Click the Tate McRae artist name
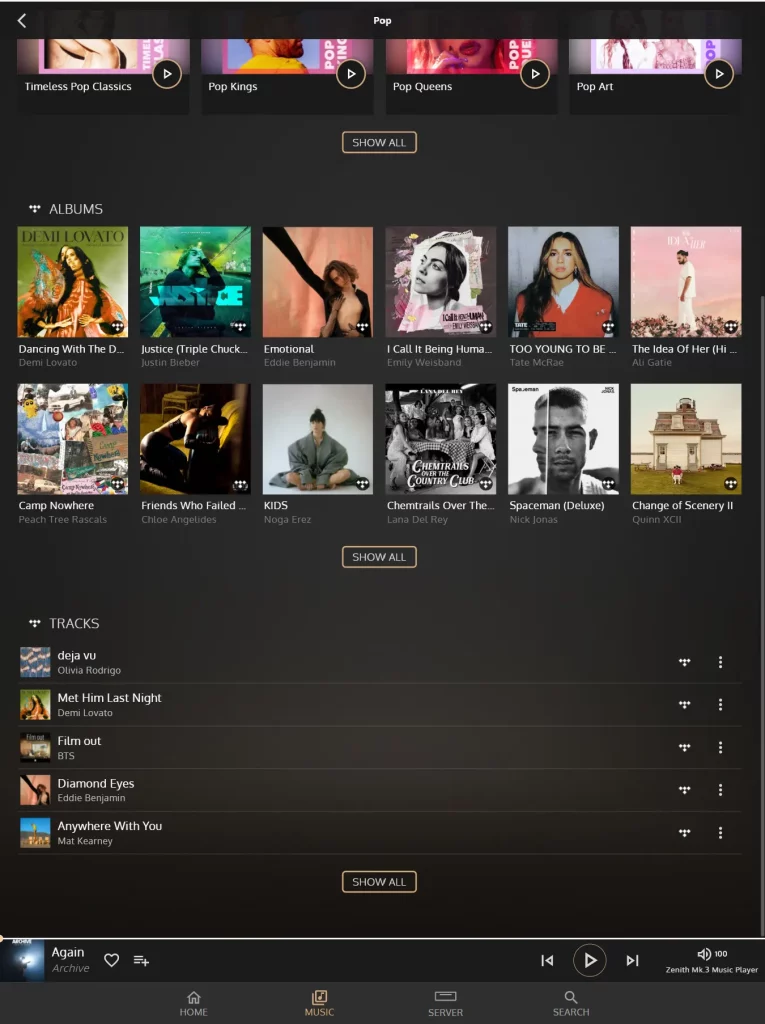The height and width of the screenshot is (1024, 765). tap(536, 362)
